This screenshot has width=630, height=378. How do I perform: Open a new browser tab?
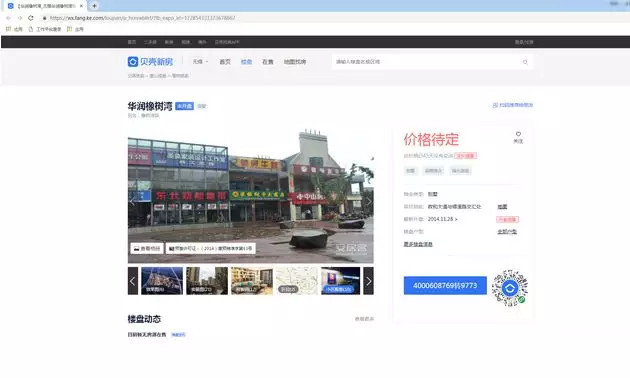[x=94, y=6]
